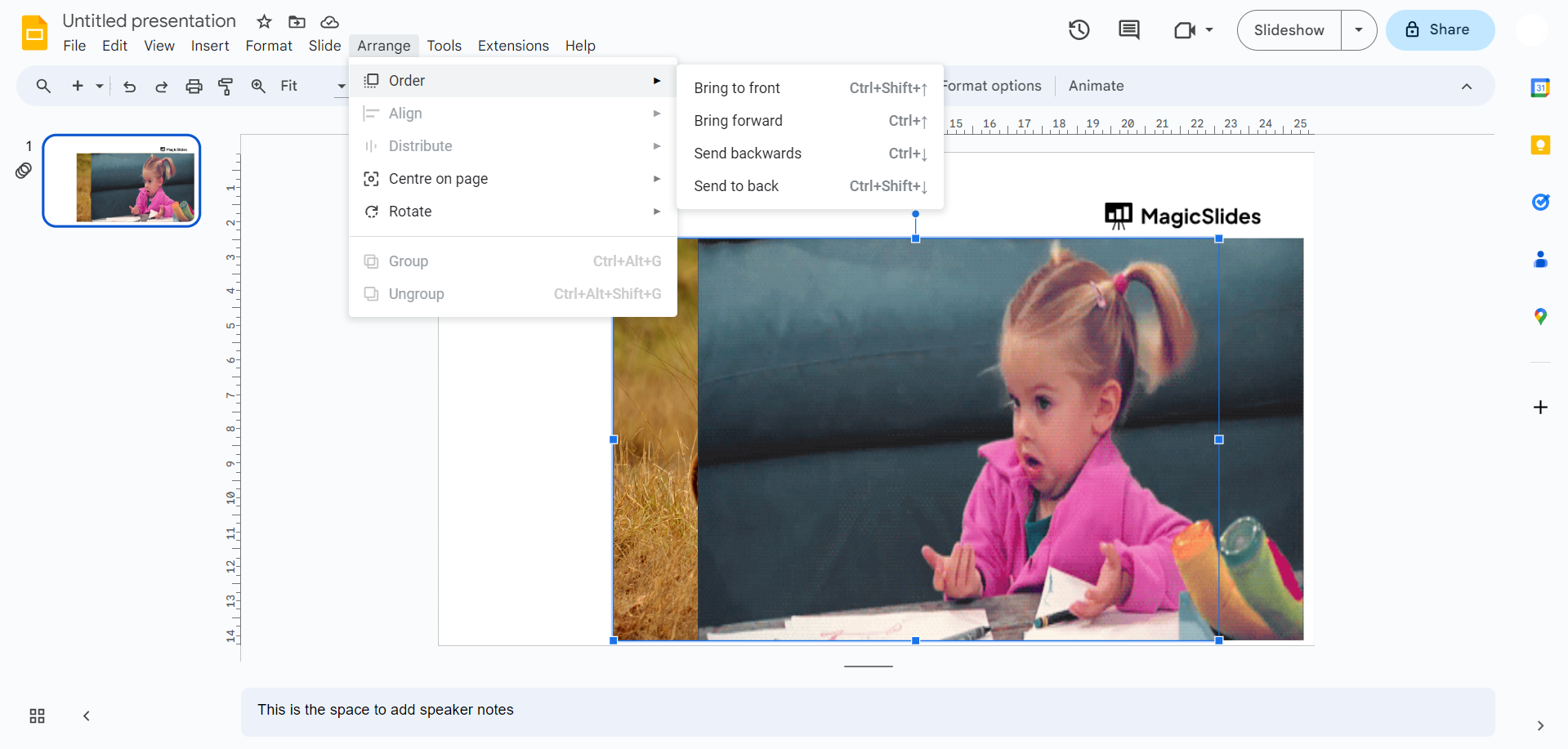Open the Slide menu
Viewport: 1568px width, 749px height.
tap(324, 46)
